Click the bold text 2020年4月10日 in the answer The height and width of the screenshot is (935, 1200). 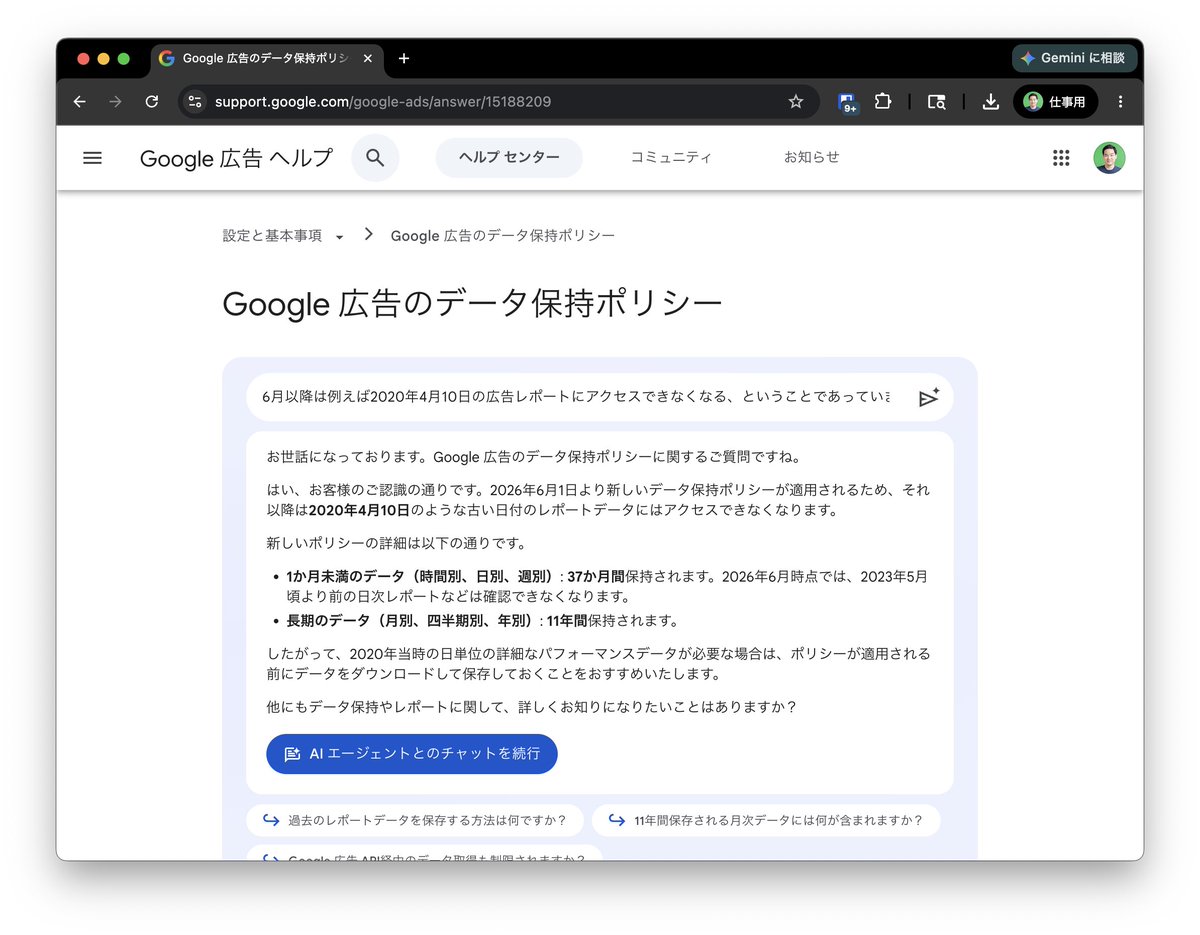point(359,510)
